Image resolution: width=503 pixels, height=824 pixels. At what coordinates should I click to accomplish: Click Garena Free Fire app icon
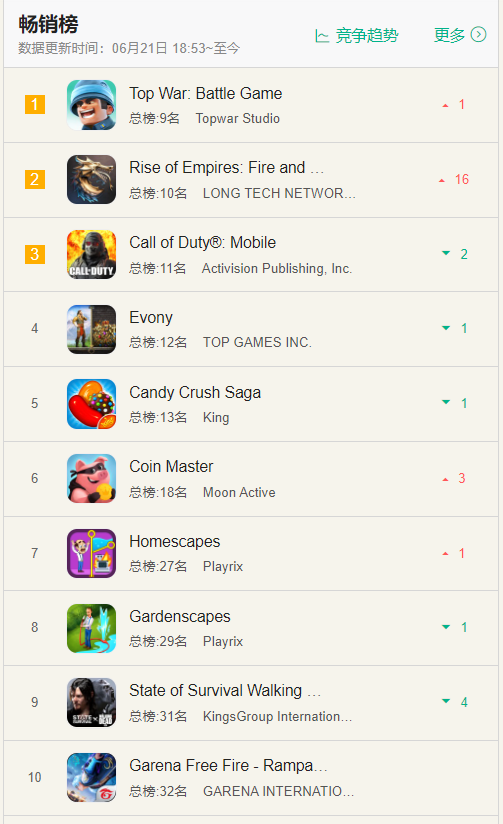click(91, 777)
